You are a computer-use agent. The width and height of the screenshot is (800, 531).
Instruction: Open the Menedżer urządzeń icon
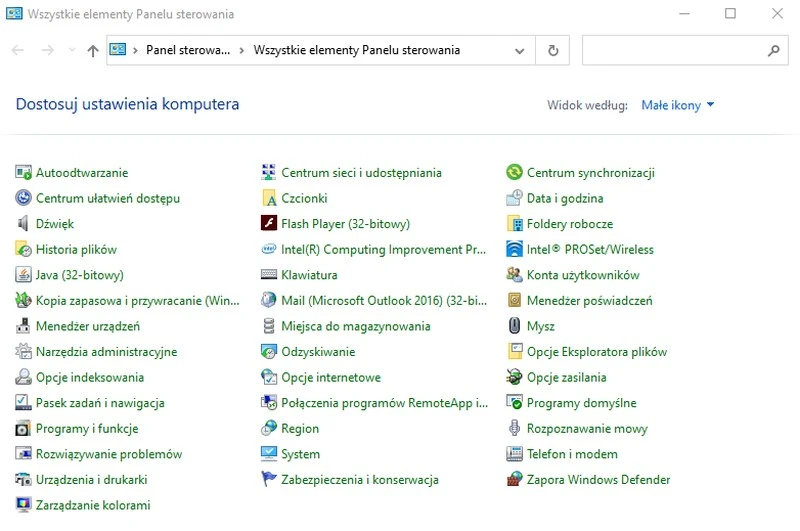[23, 326]
